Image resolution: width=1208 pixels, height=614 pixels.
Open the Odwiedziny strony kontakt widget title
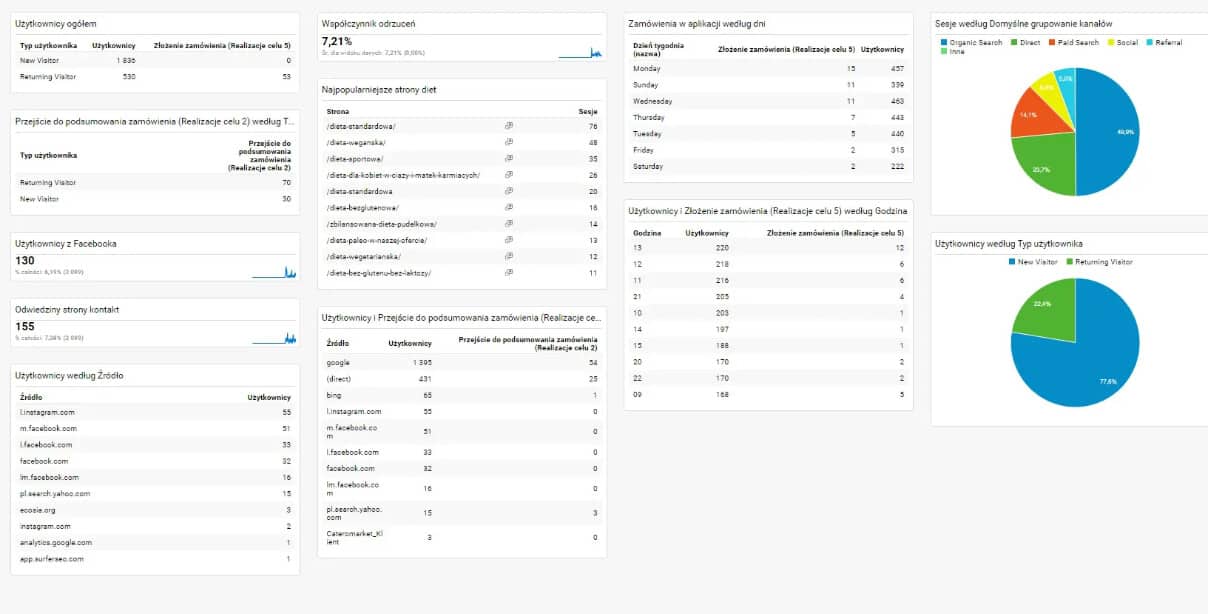coord(66,310)
